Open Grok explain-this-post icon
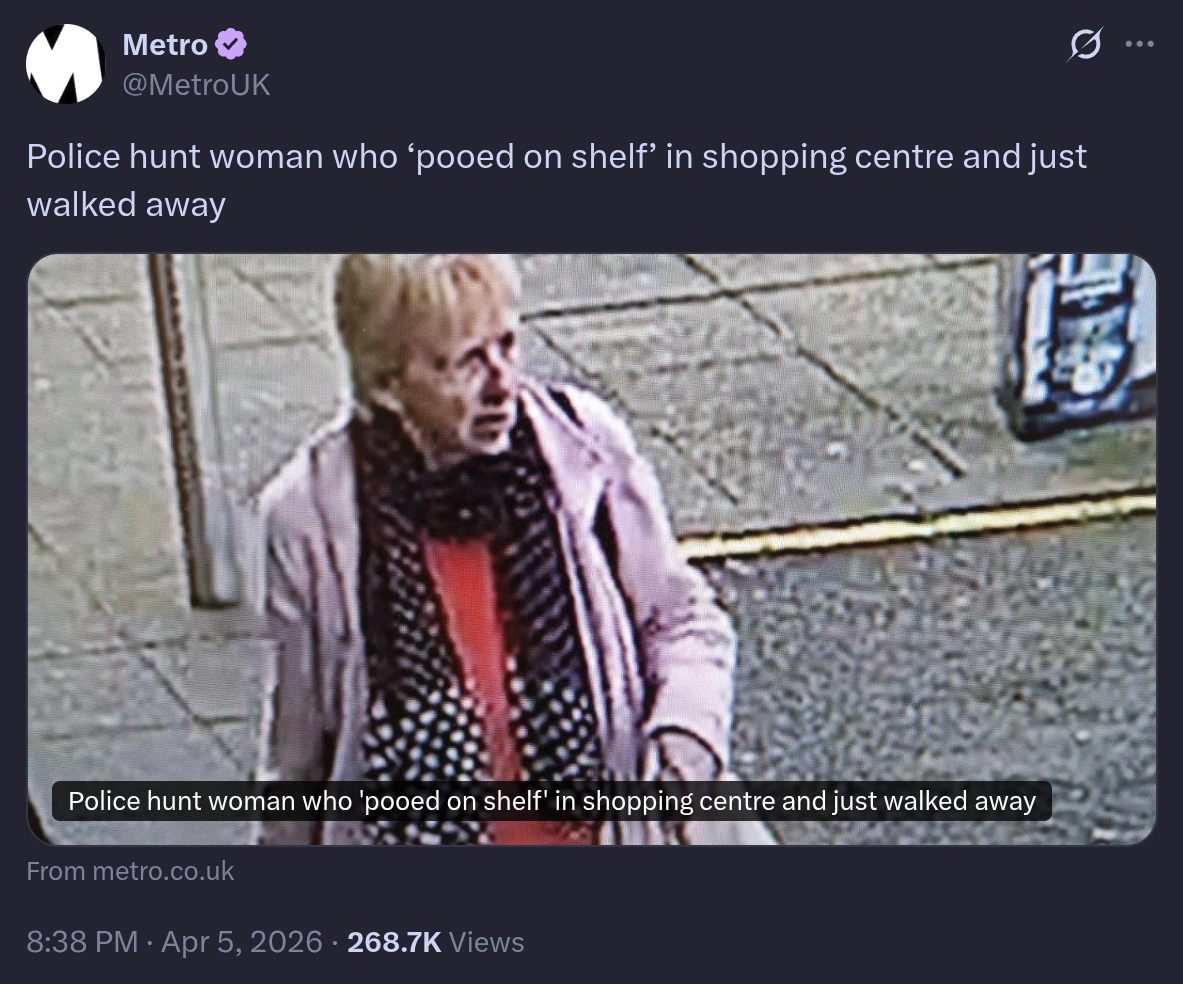The image size is (1183, 984). 1085,45
